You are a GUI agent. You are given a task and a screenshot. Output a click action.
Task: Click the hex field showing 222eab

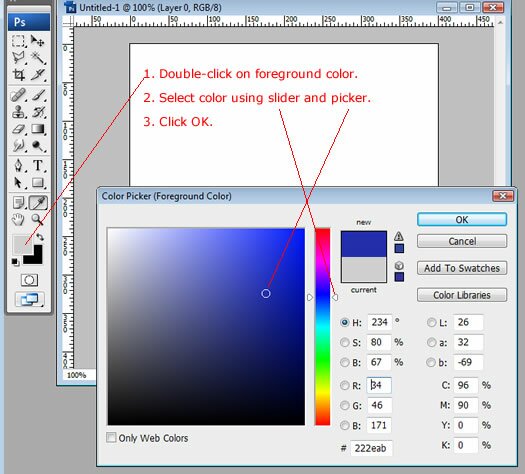coord(371,448)
